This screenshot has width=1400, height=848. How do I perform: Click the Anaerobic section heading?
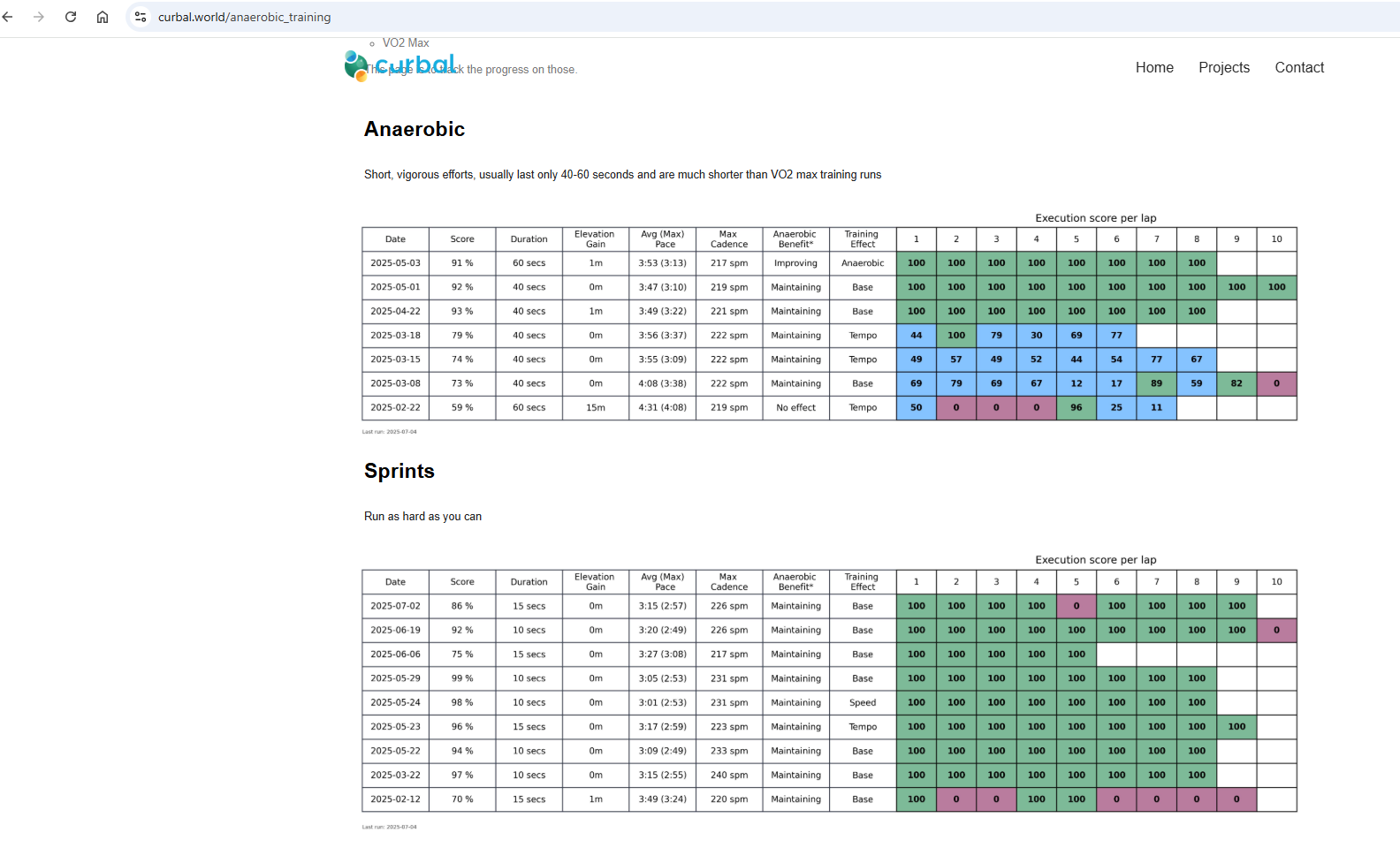(x=415, y=130)
